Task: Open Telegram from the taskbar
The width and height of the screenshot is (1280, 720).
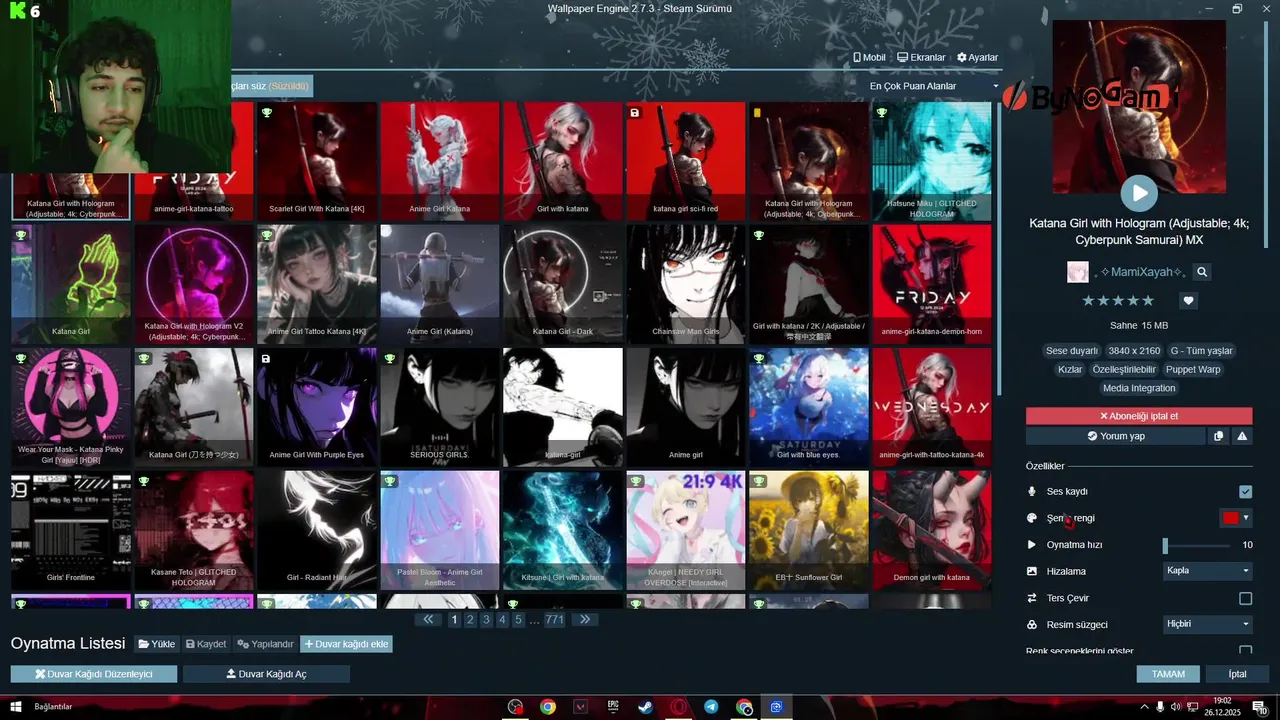Action: click(x=710, y=706)
